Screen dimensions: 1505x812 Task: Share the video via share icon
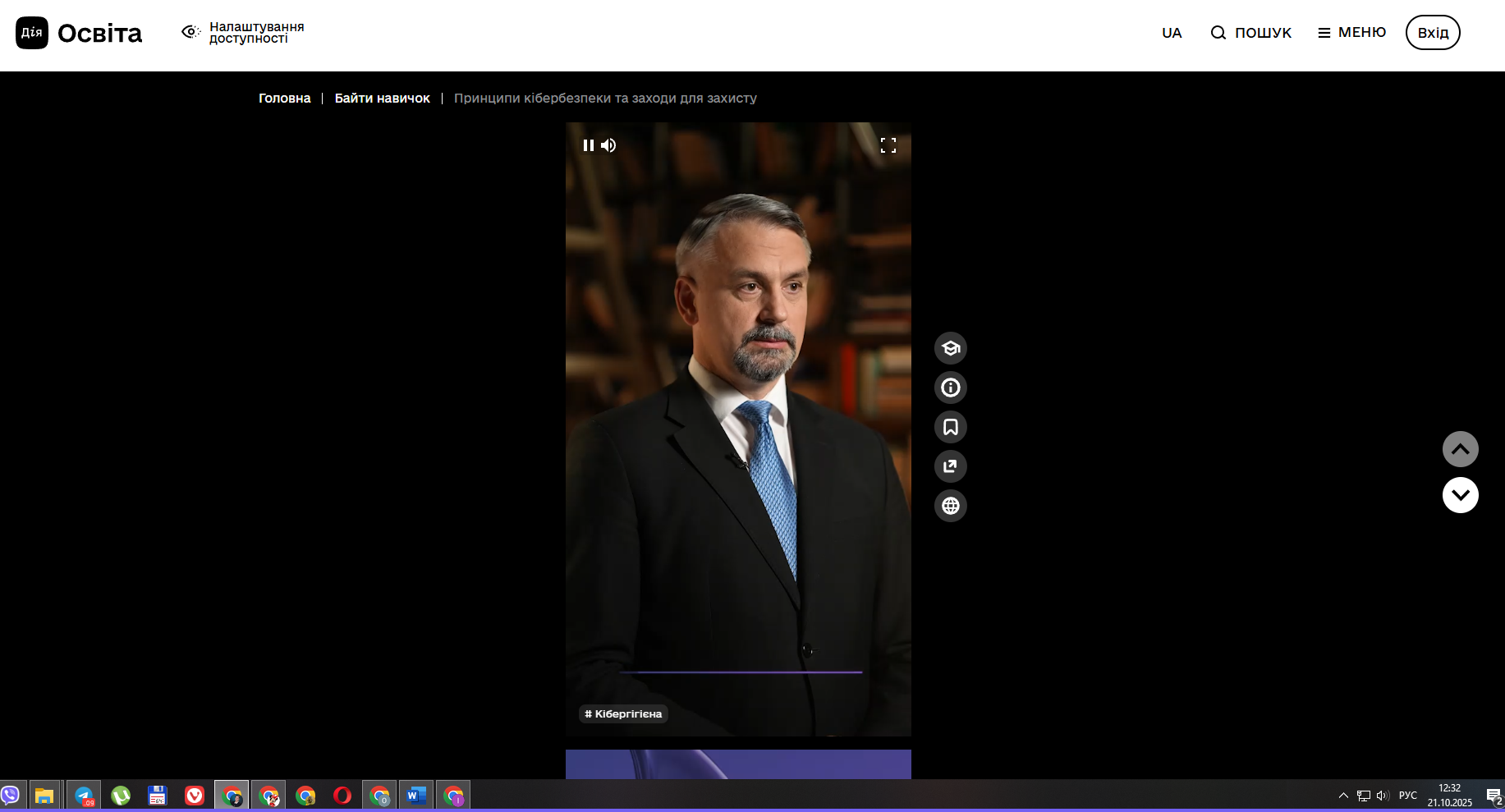[950, 466]
